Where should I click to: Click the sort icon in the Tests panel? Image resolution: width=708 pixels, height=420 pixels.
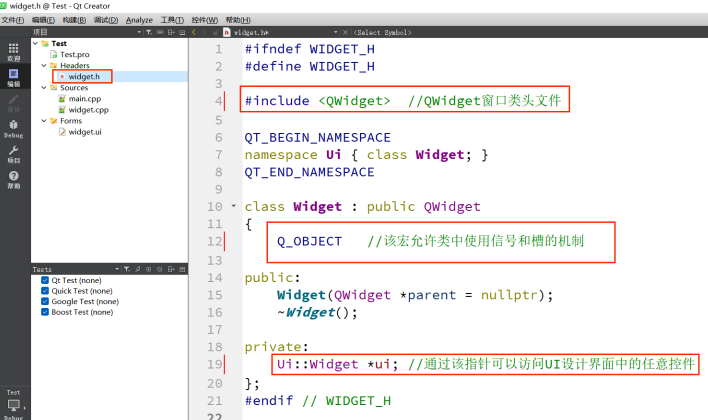(x=138, y=269)
